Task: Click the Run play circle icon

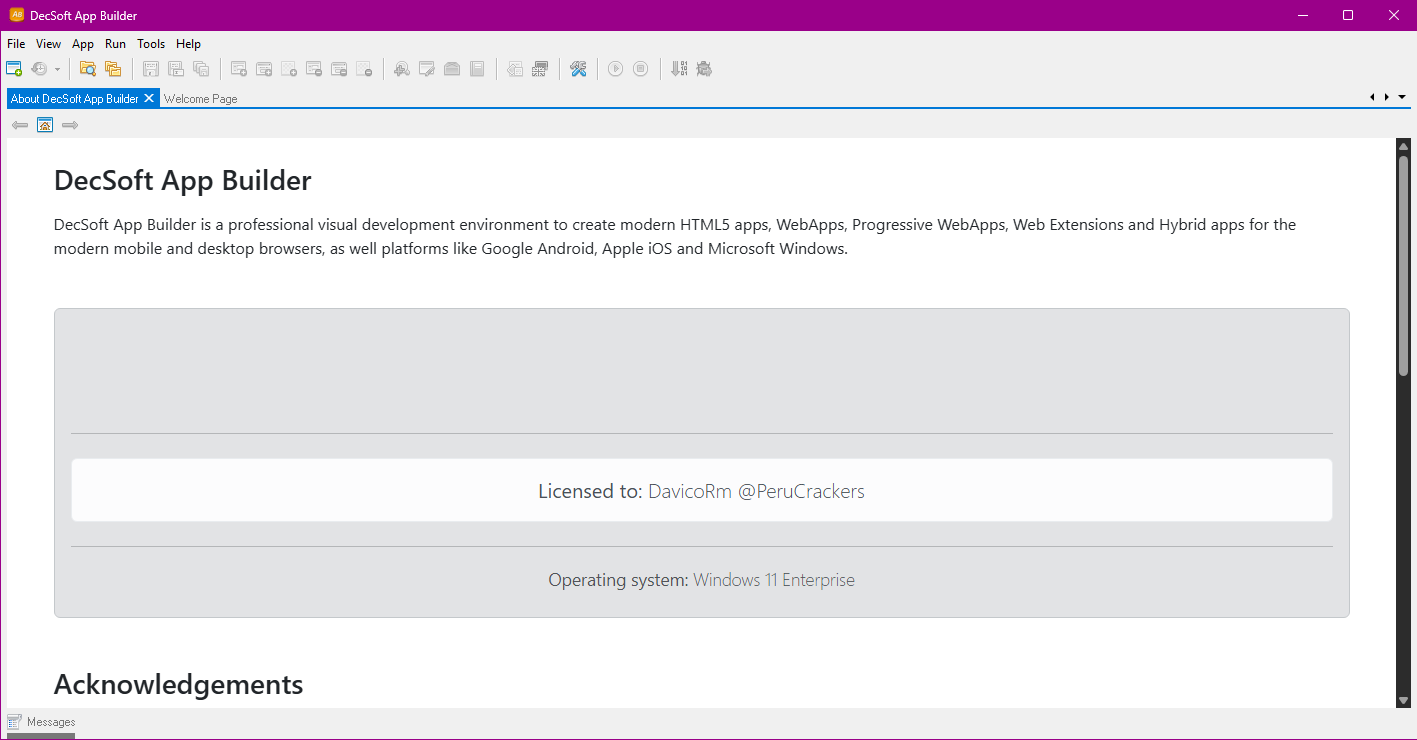Action: 616,69
